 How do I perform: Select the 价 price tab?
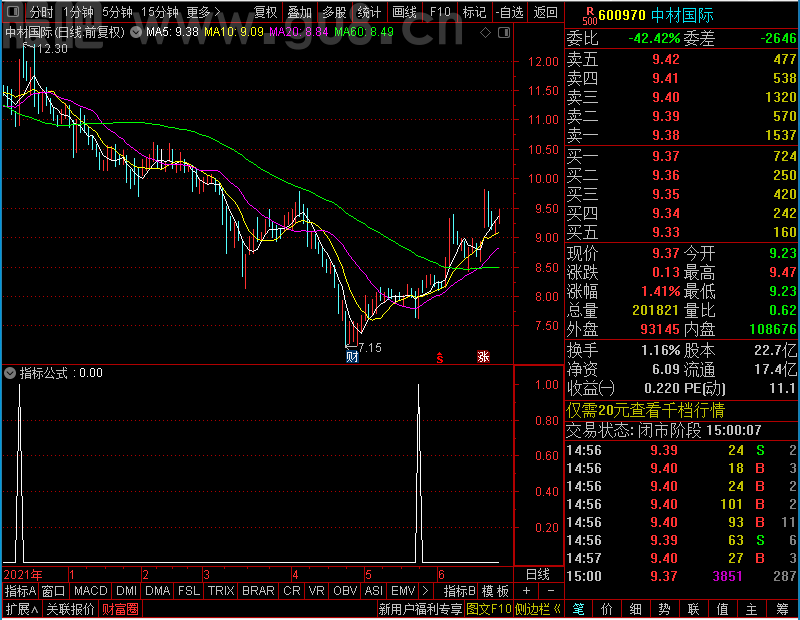607,609
